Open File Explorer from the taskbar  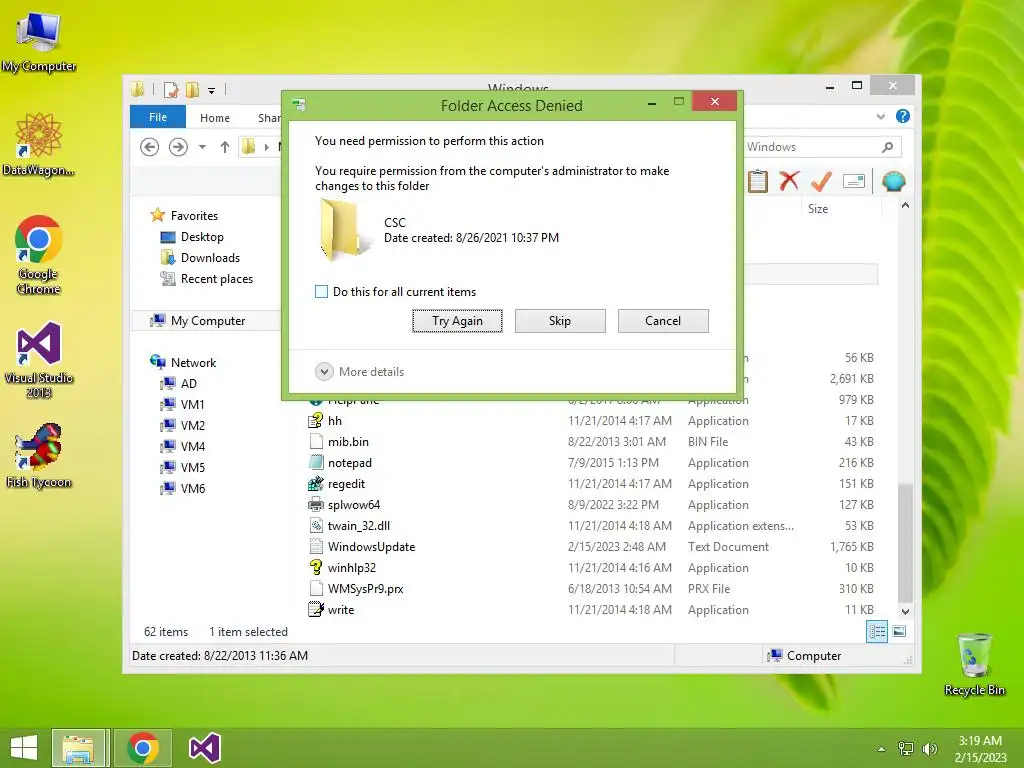pos(78,748)
